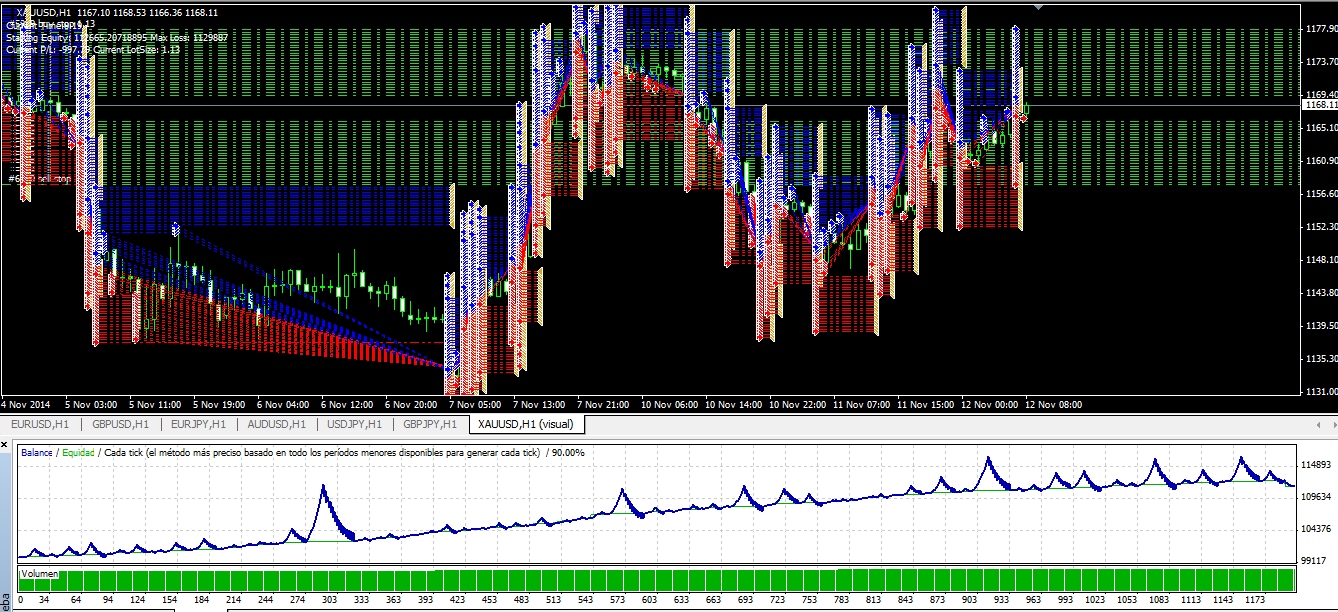
Task: Click price scale value 1160.90
Action: point(1321,160)
